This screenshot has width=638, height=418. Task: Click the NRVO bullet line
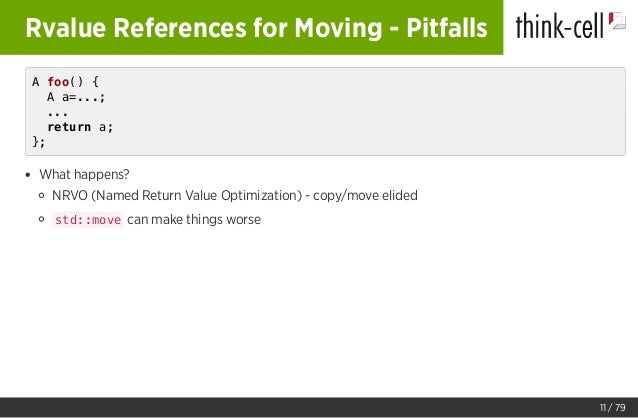(235, 196)
